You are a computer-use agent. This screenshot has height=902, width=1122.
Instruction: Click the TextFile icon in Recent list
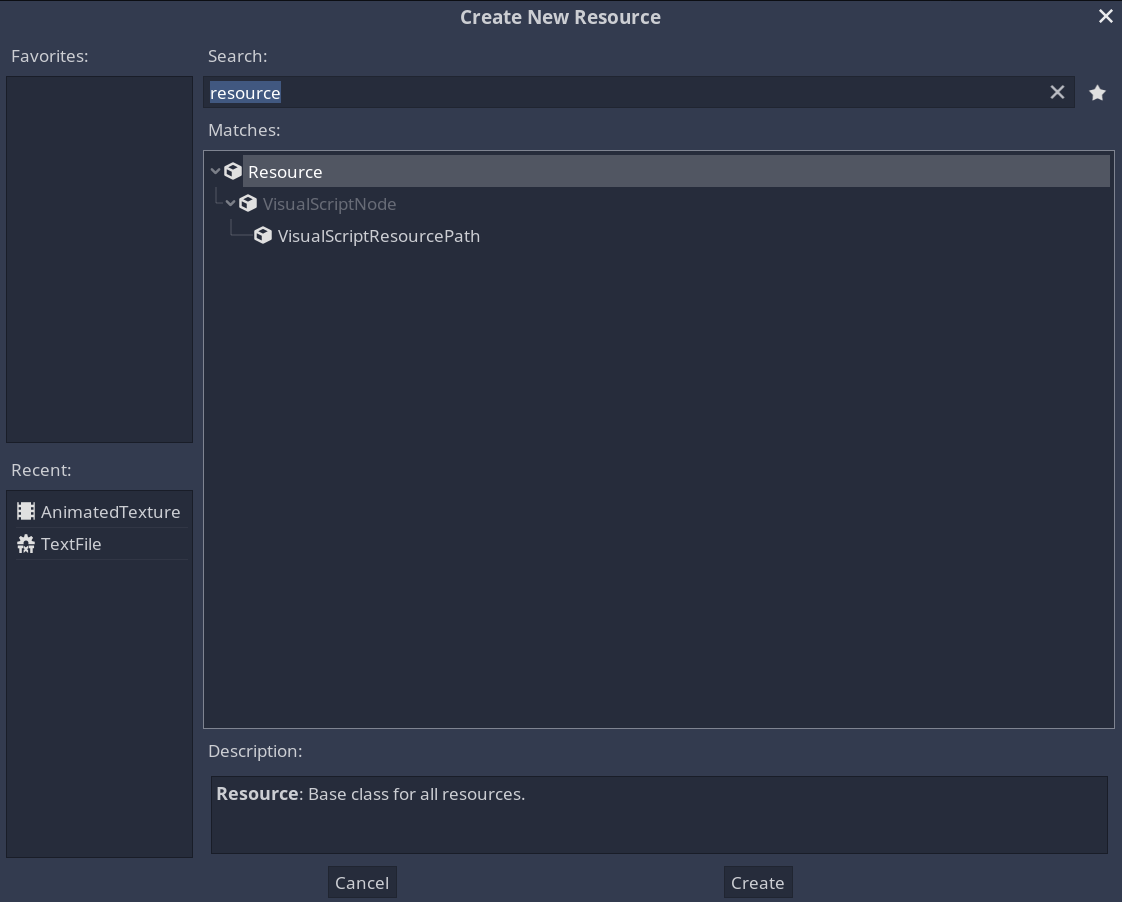point(26,544)
